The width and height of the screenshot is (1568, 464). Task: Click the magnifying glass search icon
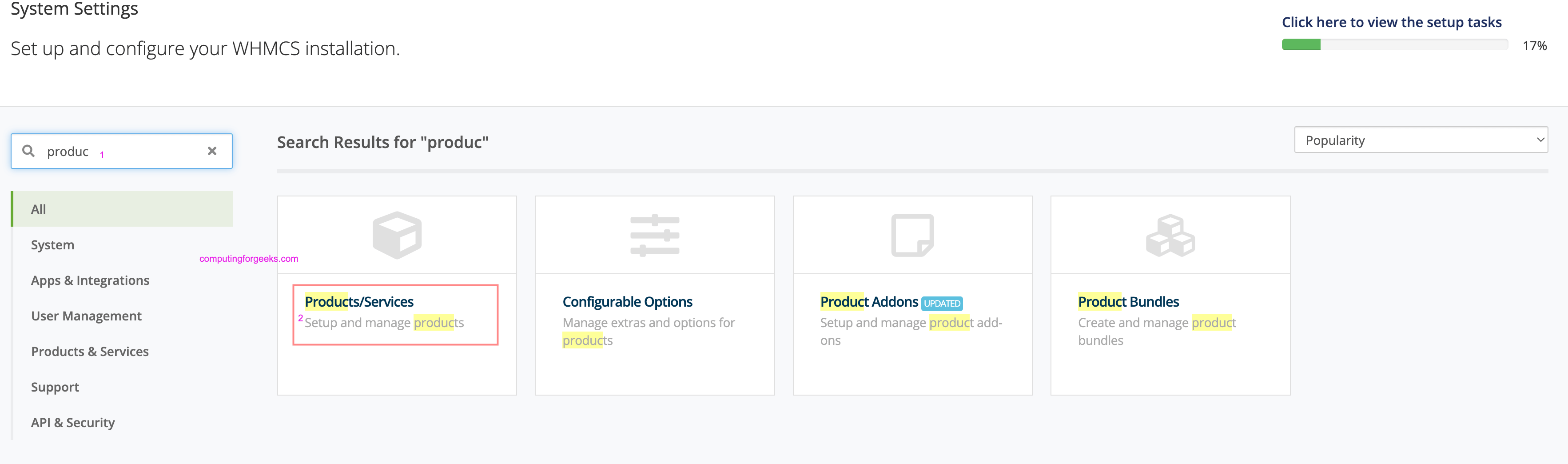(28, 150)
